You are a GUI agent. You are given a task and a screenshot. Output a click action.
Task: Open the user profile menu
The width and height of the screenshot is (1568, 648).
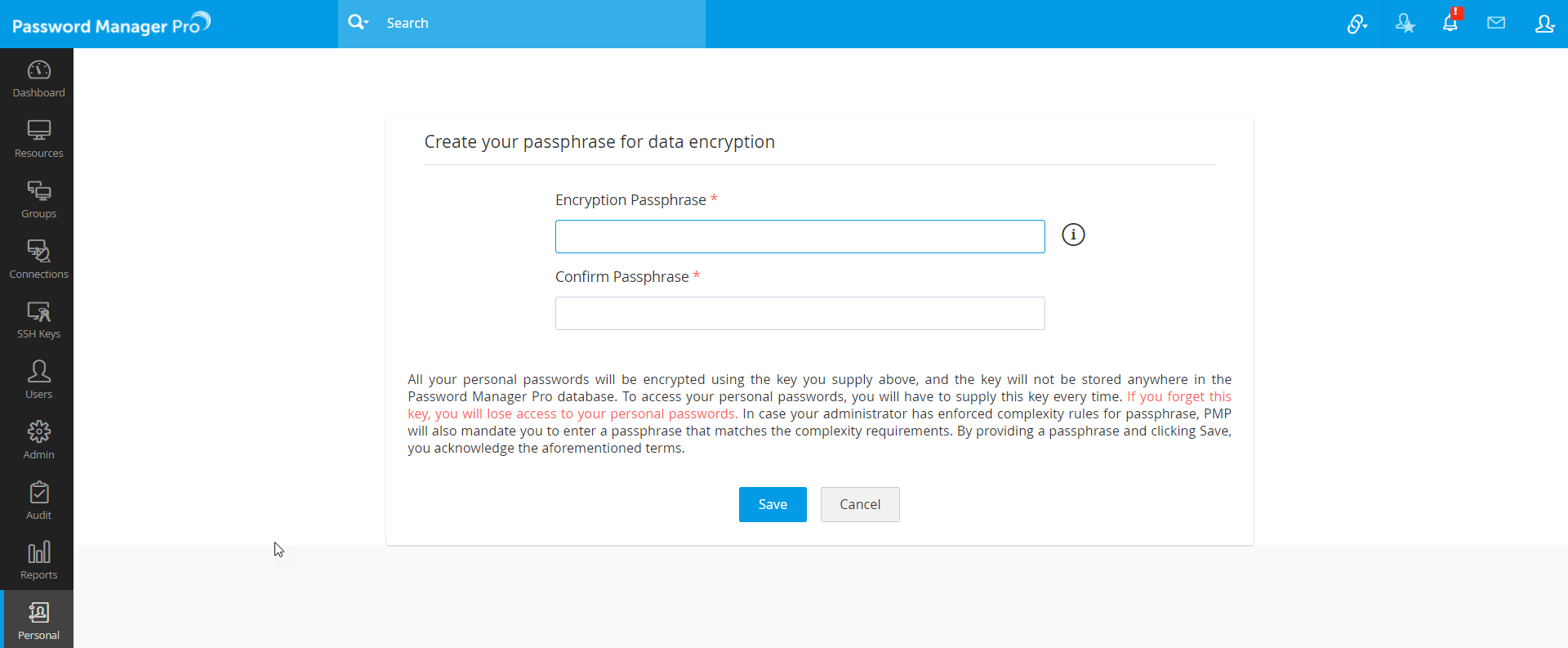click(x=1544, y=24)
